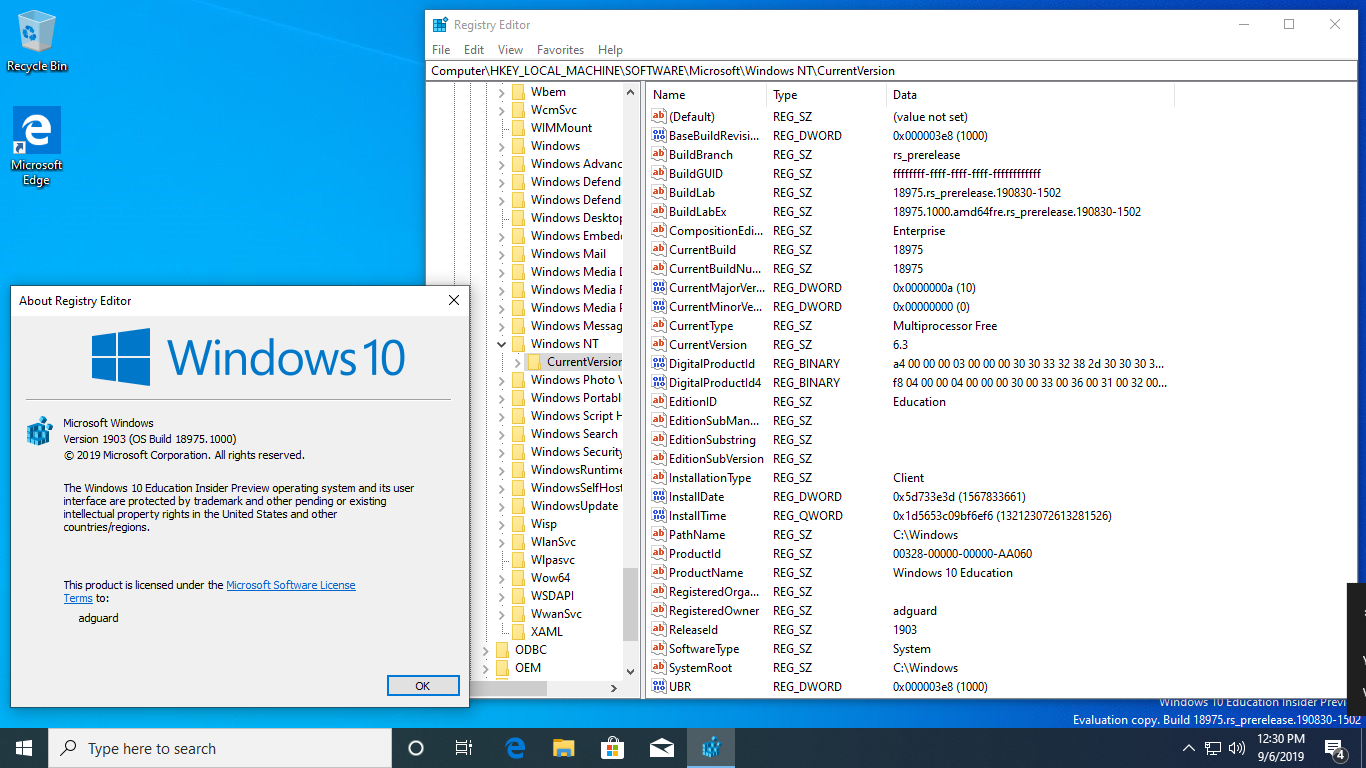Sort values by Name column header

click(706, 94)
